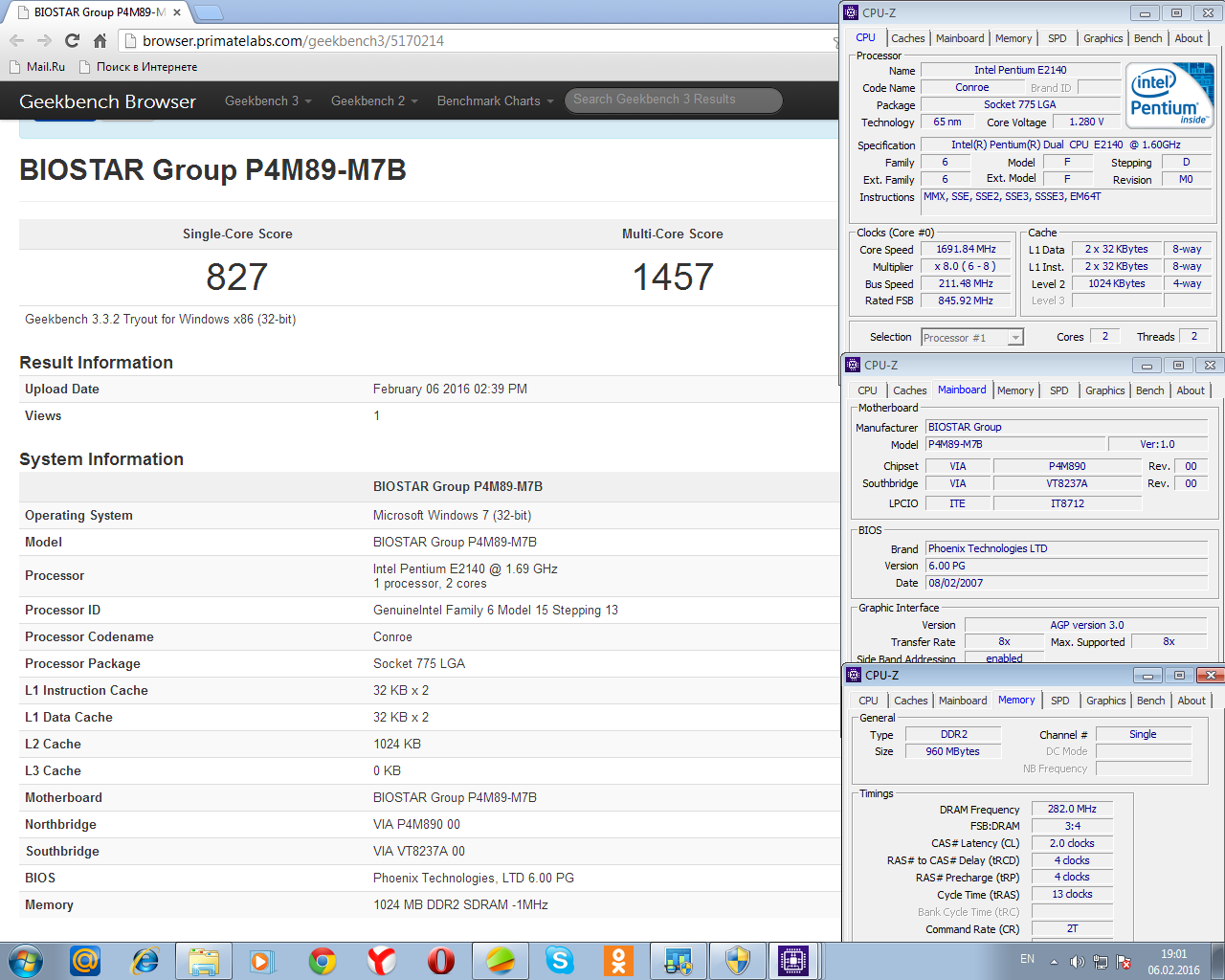
Task: Open the About tab in top CPU-Z window
Action: point(1189,38)
